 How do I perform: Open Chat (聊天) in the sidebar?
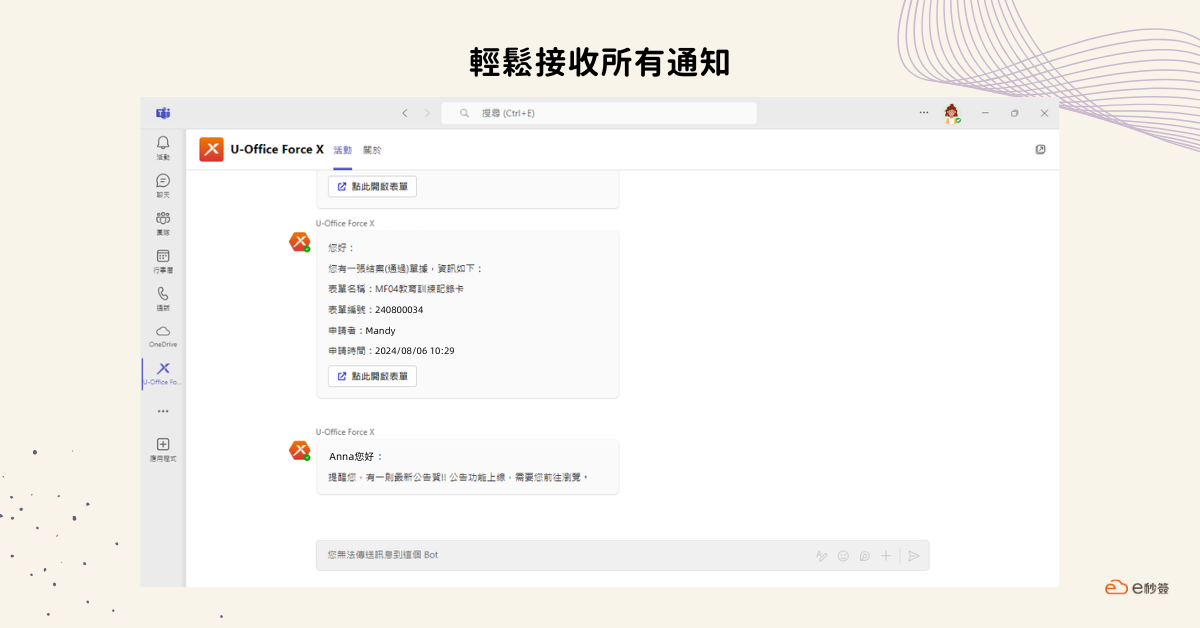pos(163,186)
